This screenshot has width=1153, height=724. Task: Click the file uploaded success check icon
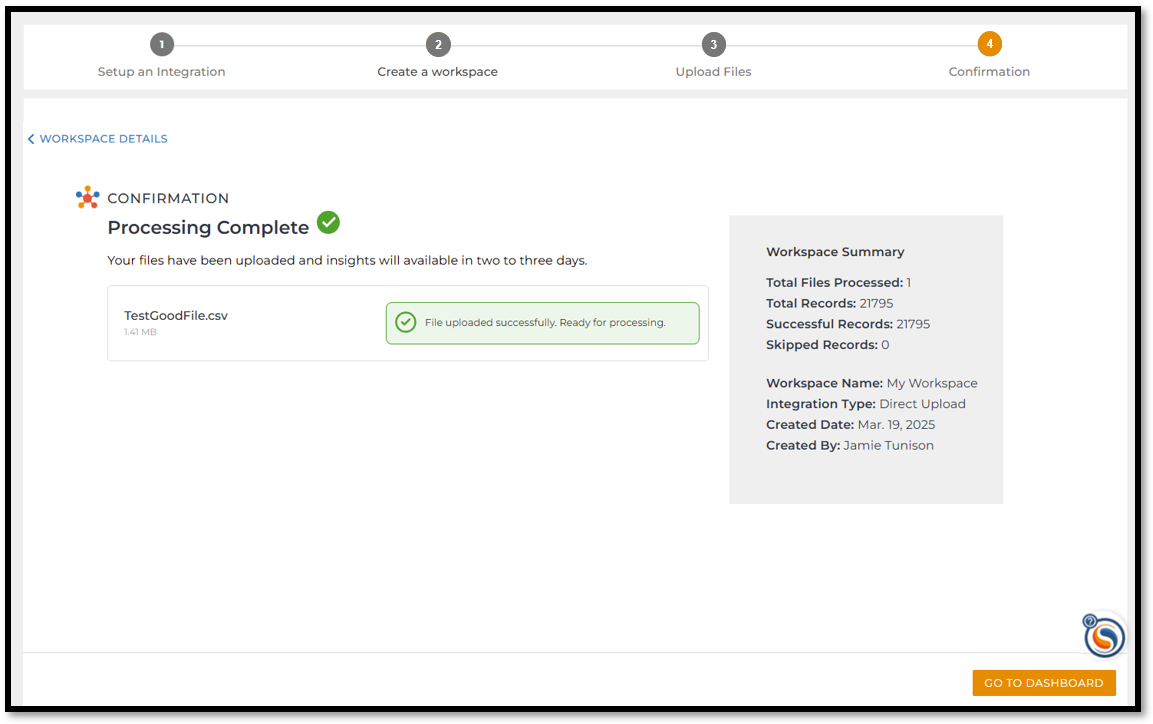click(x=406, y=322)
